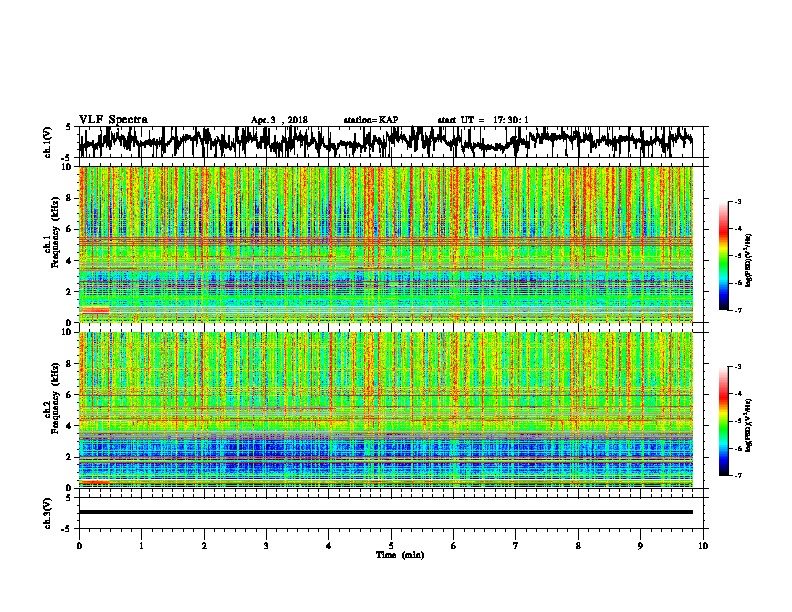Click the ch.2 spectrogram color scale bar
Image resolution: width=792 pixels, height=612 pixels.
point(724,421)
